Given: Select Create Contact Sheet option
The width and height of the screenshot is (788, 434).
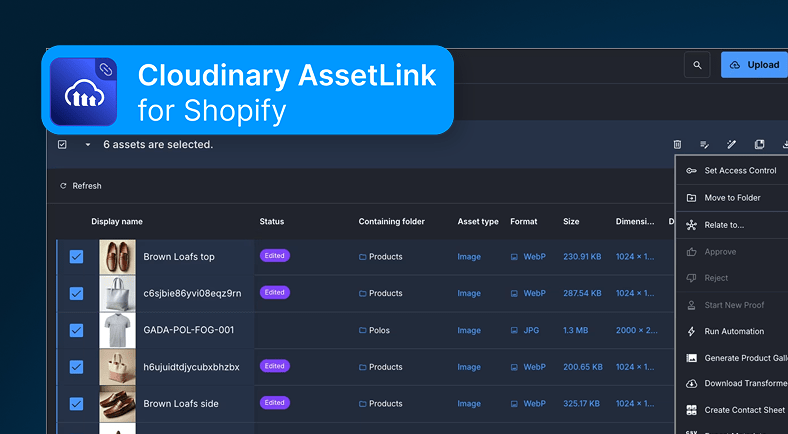Looking at the screenshot, I should pos(732,410).
